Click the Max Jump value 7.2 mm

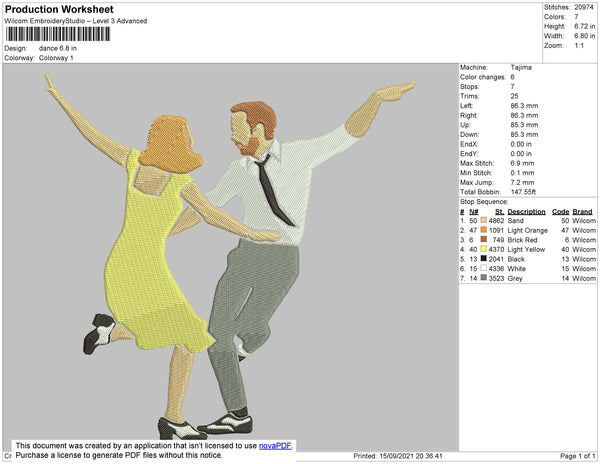click(x=522, y=182)
